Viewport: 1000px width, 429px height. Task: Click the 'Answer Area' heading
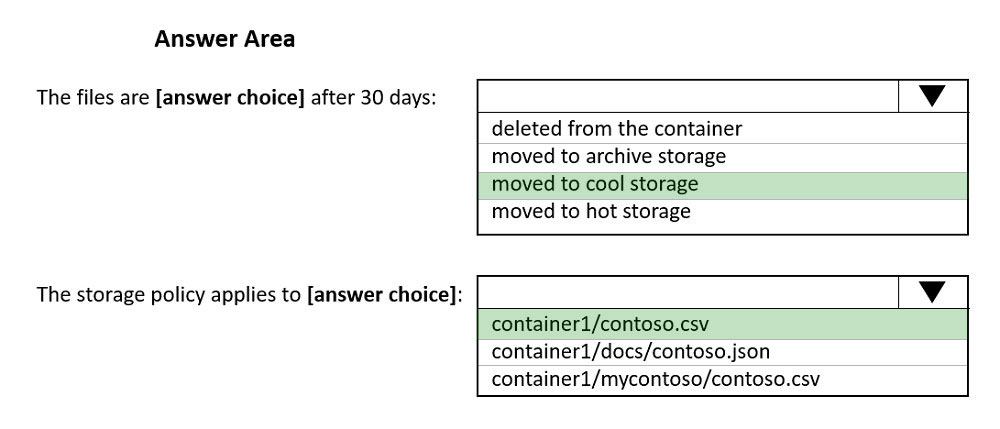(x=224, y=39)
